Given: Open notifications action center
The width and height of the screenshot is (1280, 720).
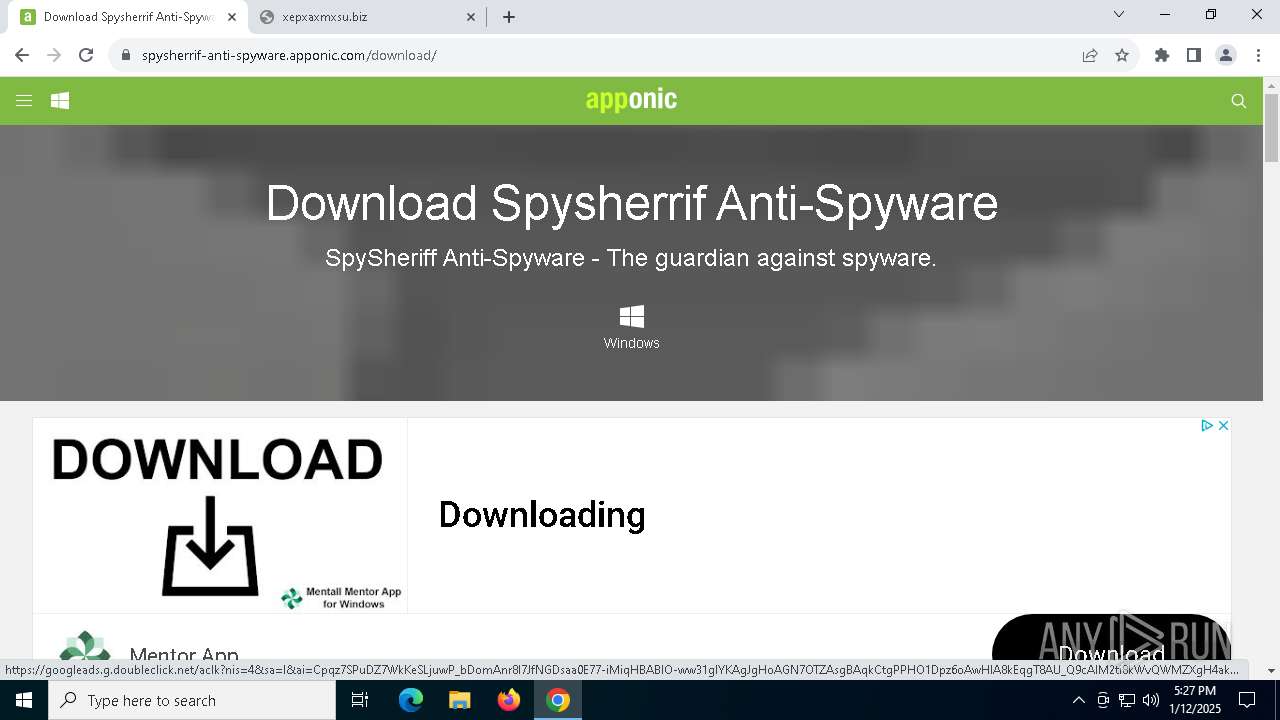Looking at the screenshot, I should point(1248,700).
